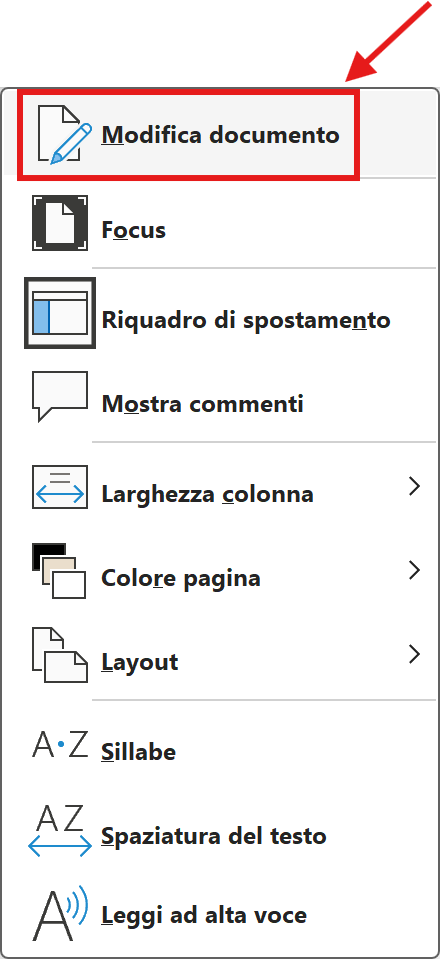Screen dimensions: 440x959
Task: Expand the Colore pagina submenu chevron
Action: (x=415, y=570)
